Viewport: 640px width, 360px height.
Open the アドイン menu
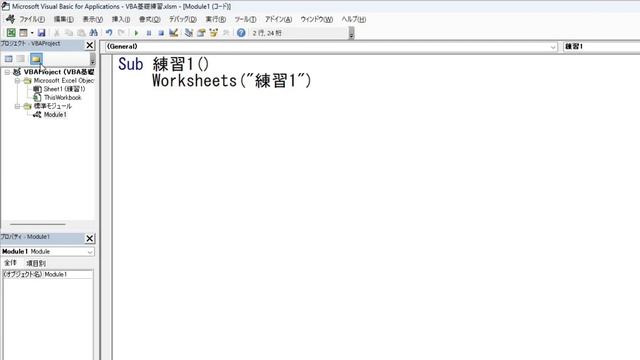(278, 19)
